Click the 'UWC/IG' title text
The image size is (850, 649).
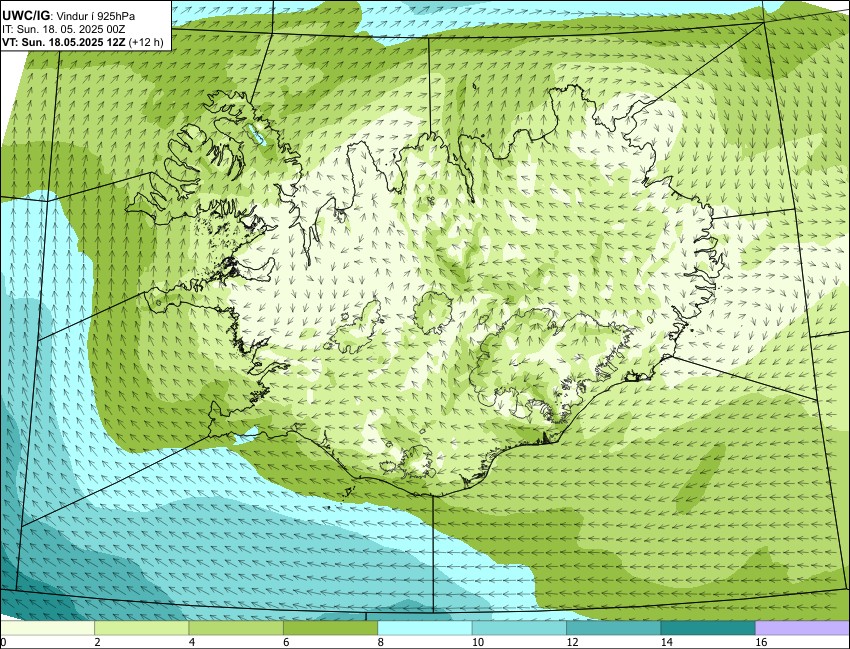coord(25,16)
